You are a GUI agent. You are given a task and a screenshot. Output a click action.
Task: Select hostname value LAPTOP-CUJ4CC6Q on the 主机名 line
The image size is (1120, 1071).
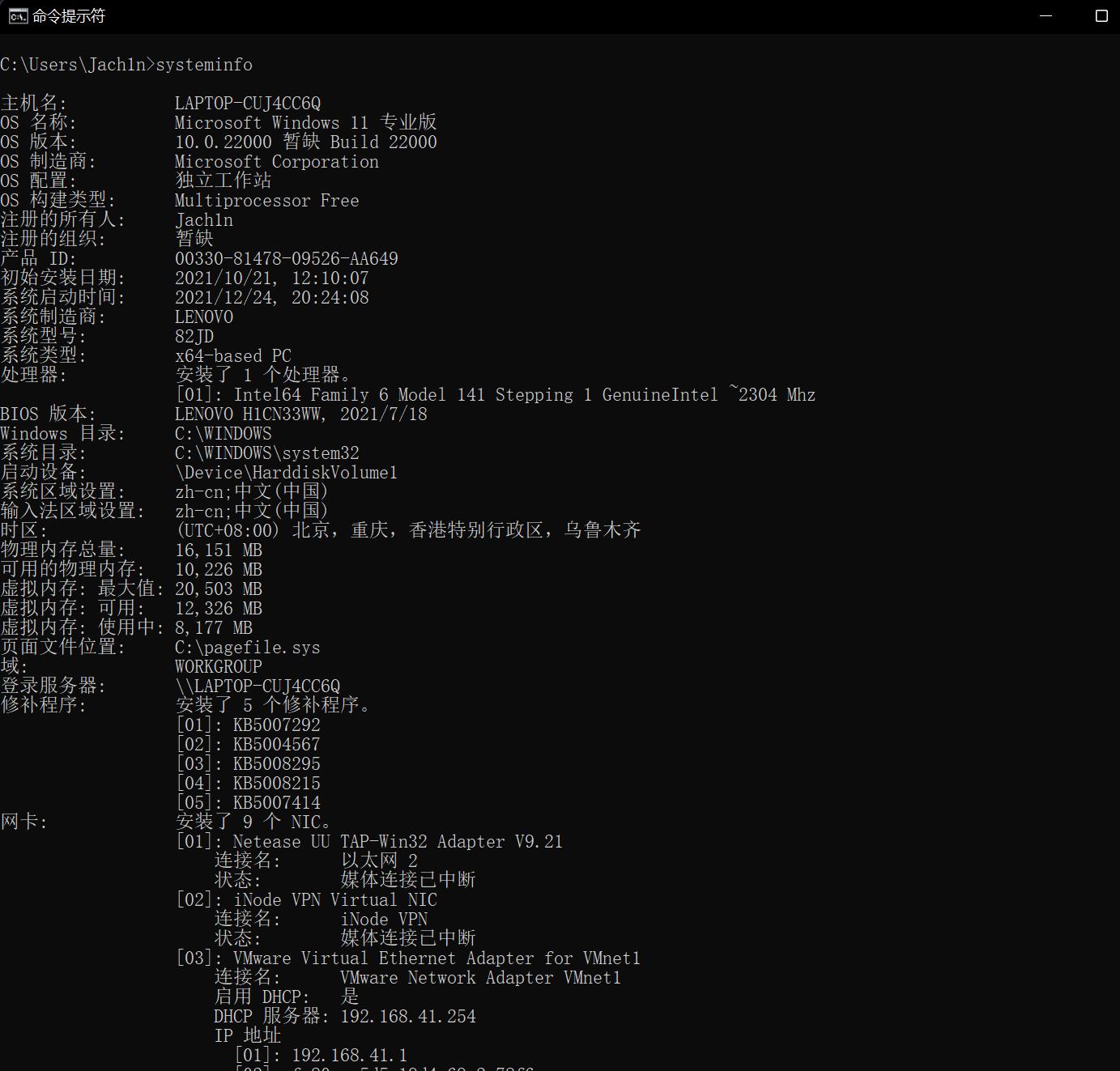pyautogui.click(x=248, y=104)
